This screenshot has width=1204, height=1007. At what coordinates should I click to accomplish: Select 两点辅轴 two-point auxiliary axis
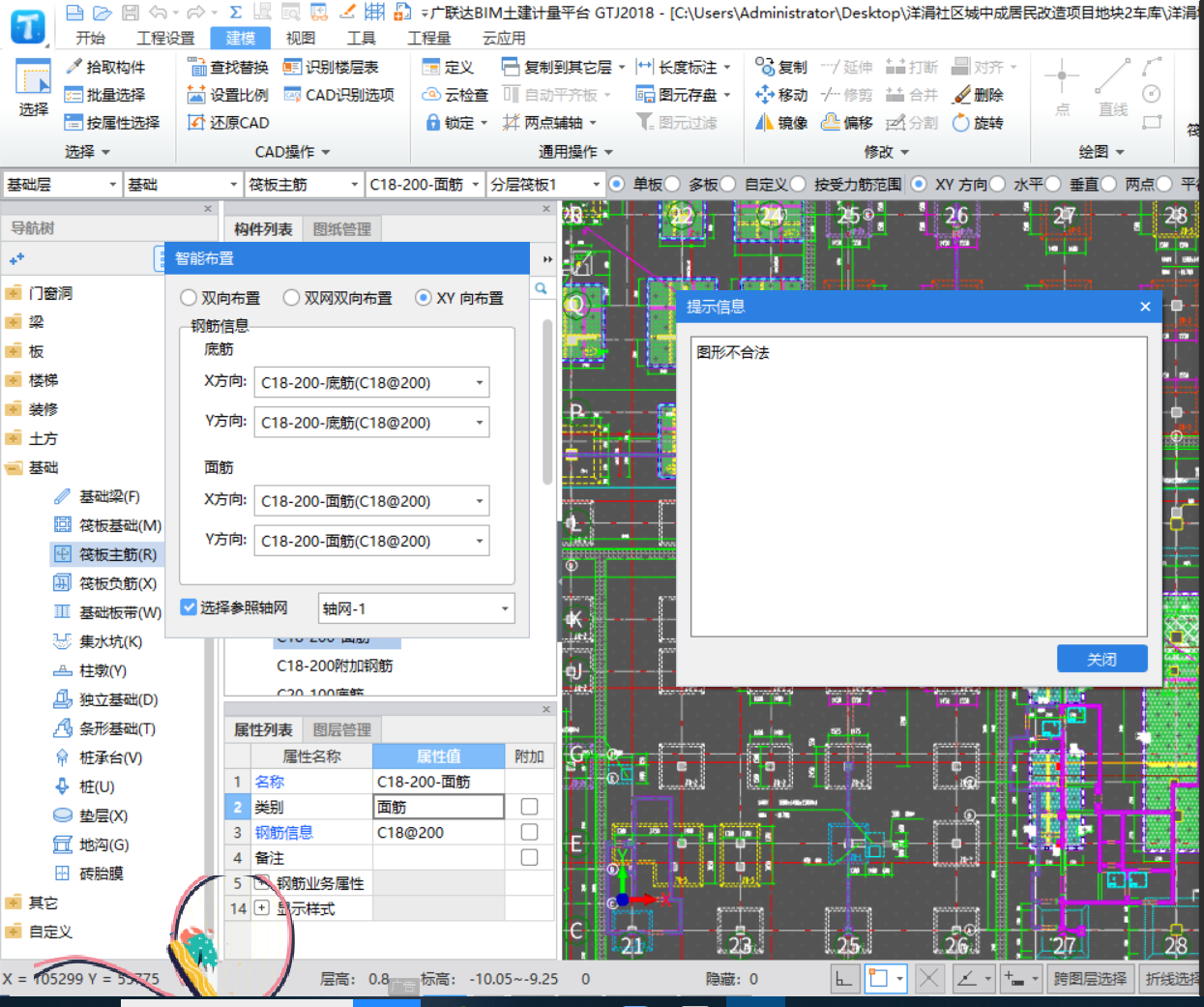548,123
